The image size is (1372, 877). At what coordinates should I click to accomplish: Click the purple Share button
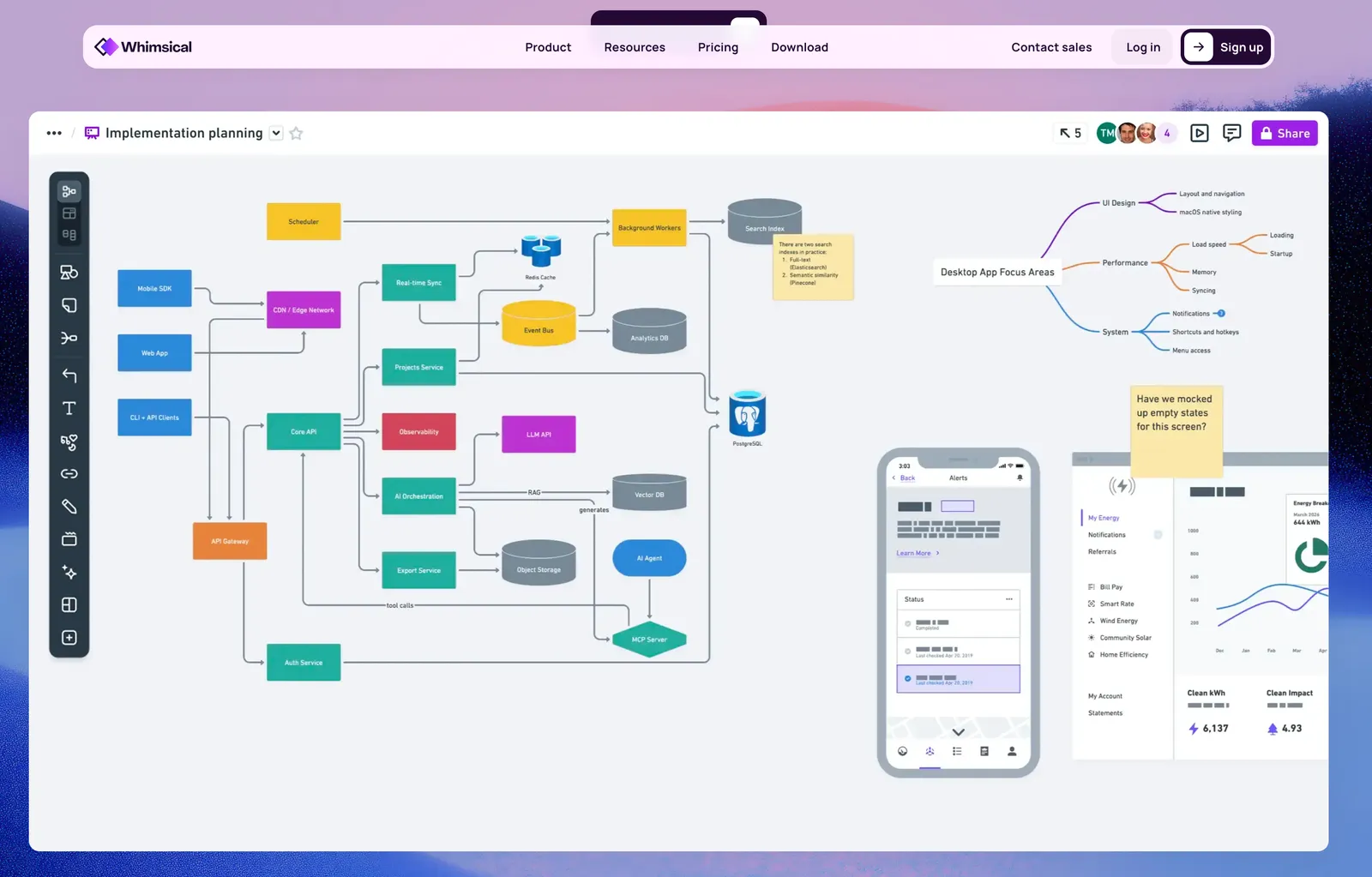click(1285, 133)
